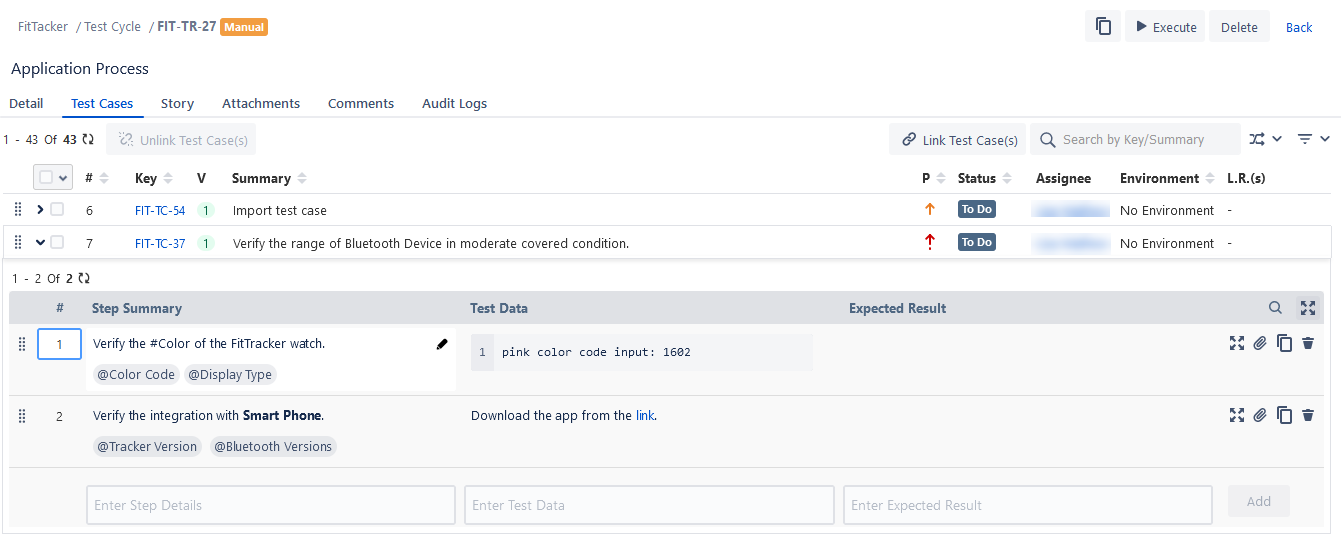Click the Execute button

tap(1165, 27)
